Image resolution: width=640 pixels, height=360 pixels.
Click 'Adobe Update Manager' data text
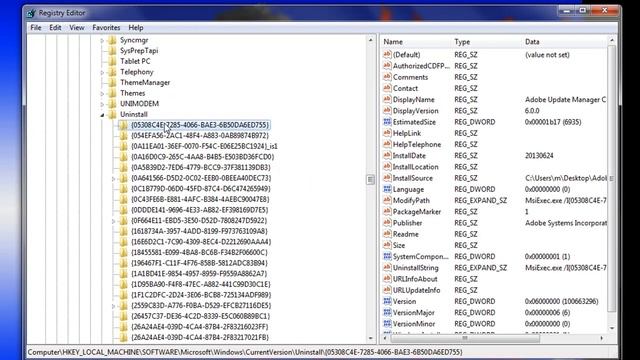coord(565,100)
